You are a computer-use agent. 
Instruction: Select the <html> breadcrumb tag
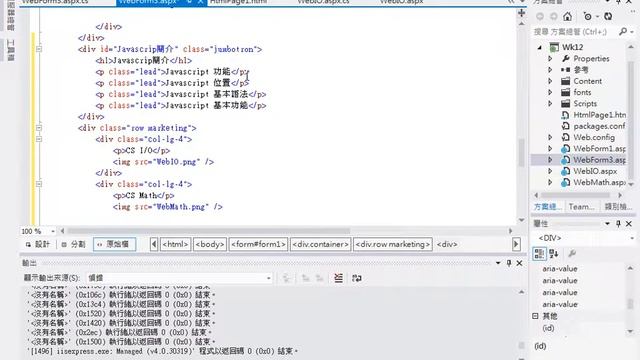pyautogui.click(x=176, y=244)
